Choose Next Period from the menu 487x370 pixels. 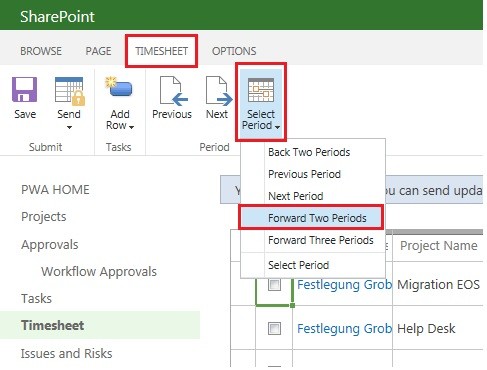[296, 196]
